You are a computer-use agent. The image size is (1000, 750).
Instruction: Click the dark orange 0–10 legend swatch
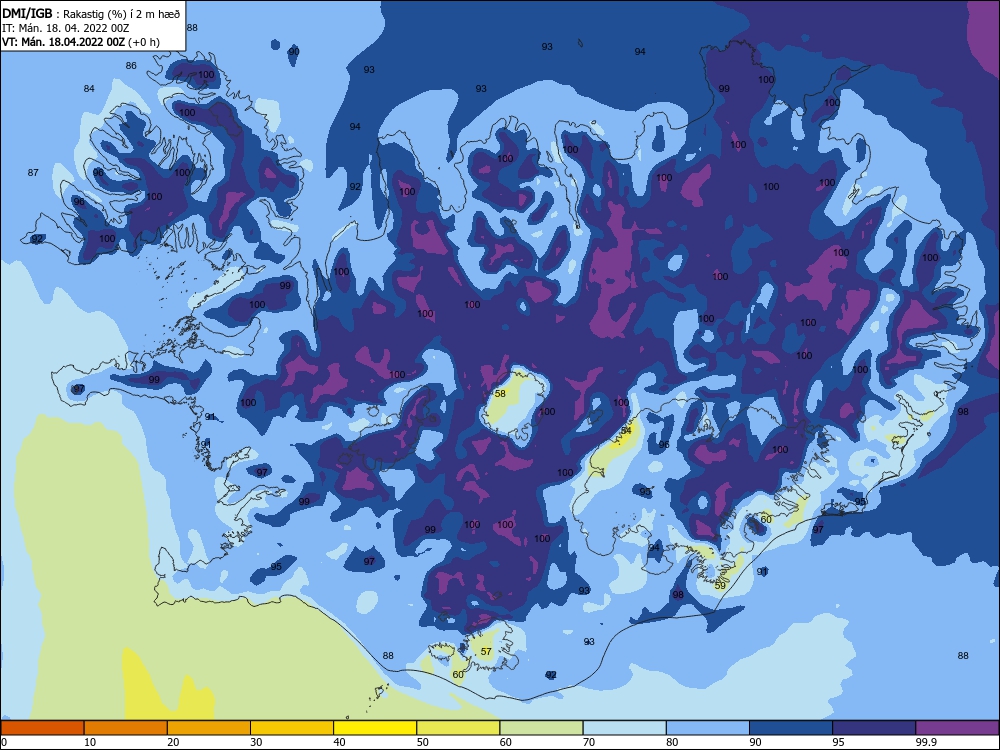coord(42,728)
